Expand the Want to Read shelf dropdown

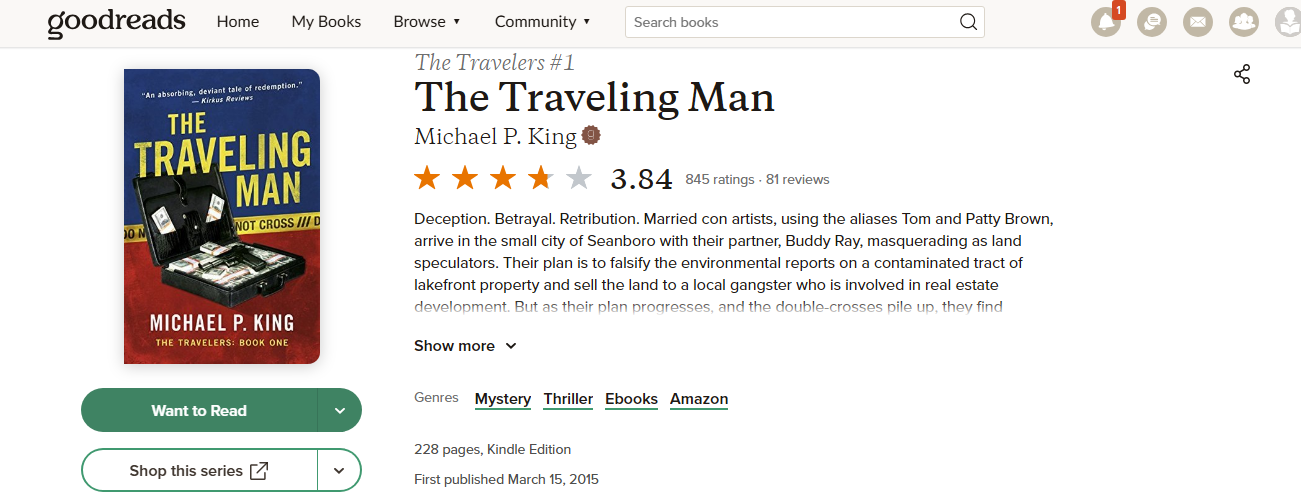tap(340, 410)
